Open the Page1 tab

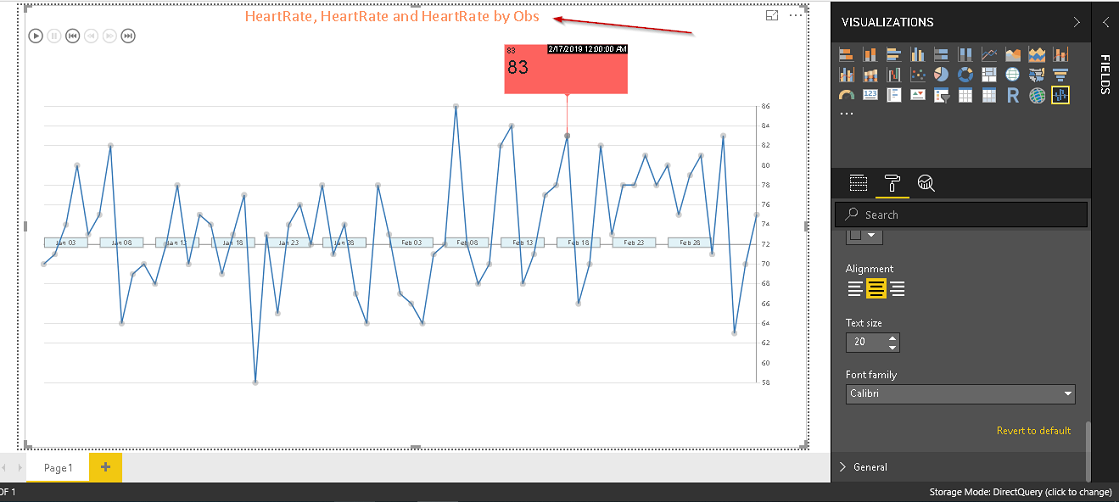58,468
